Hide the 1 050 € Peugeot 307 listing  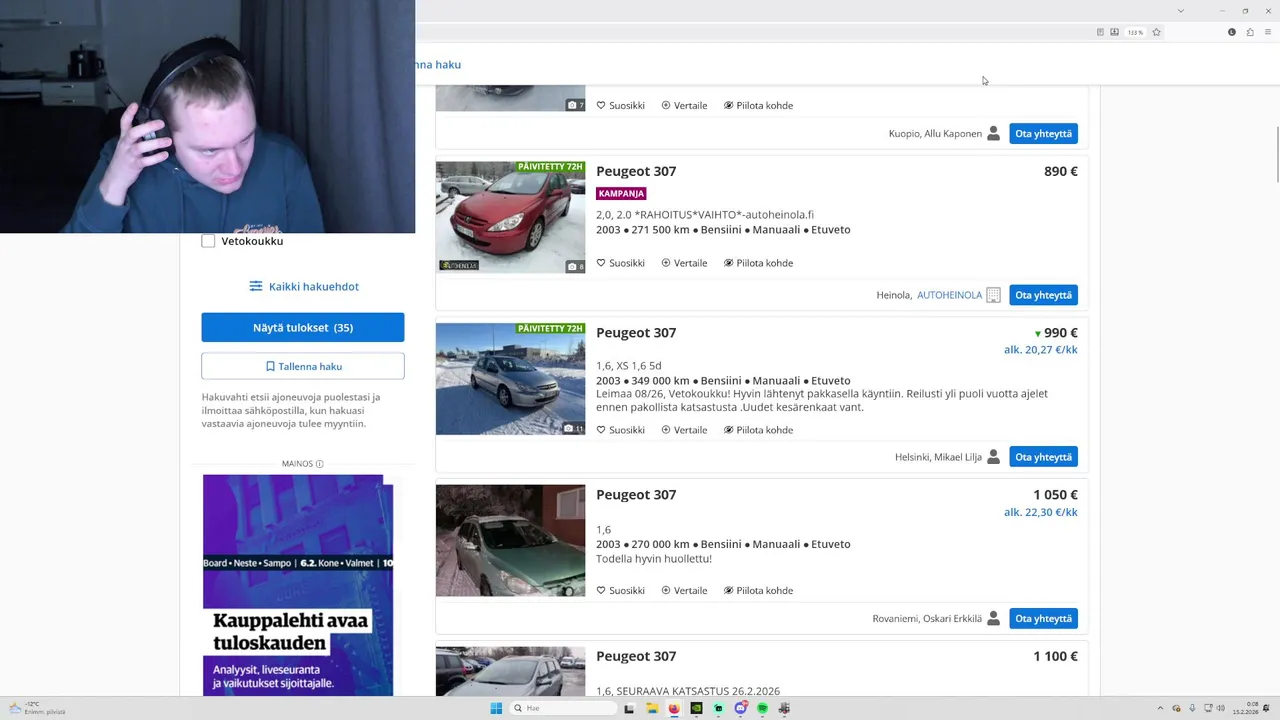[758, 590]
